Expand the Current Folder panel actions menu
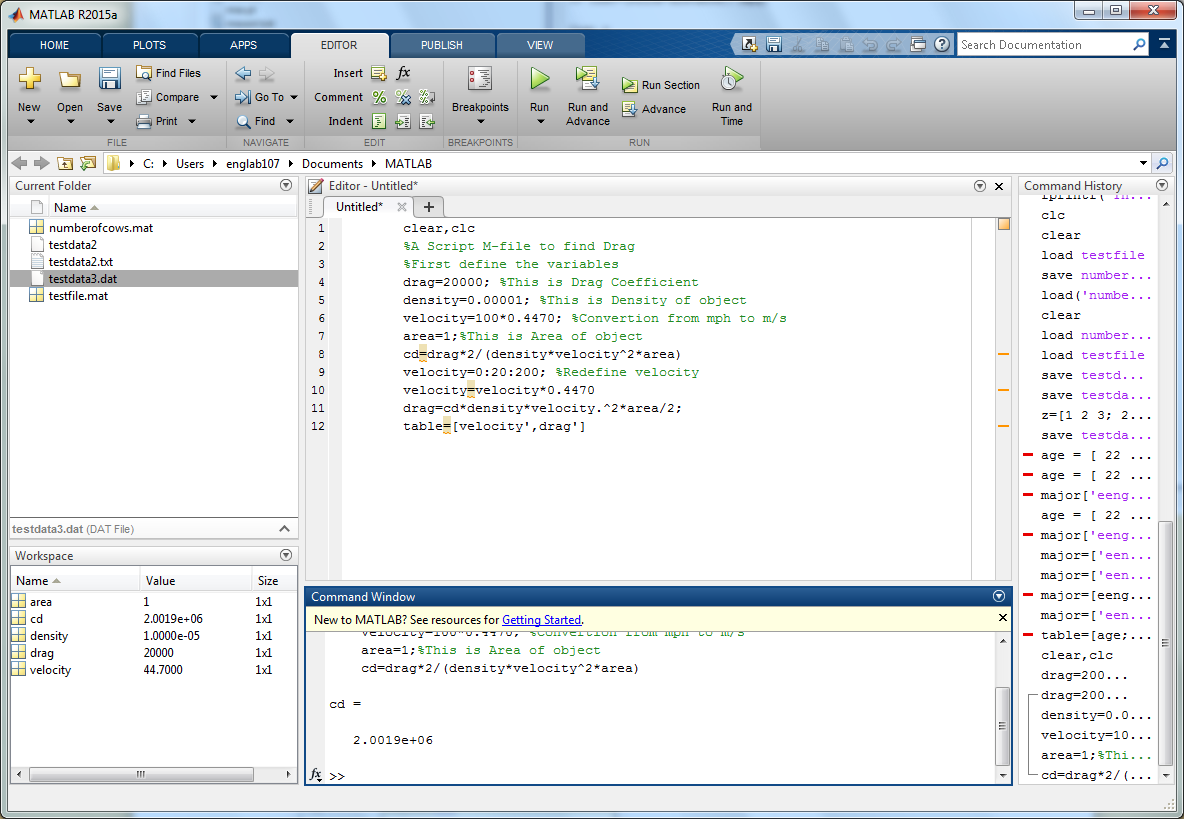The image size is (1184, 819). pos(286,185)
